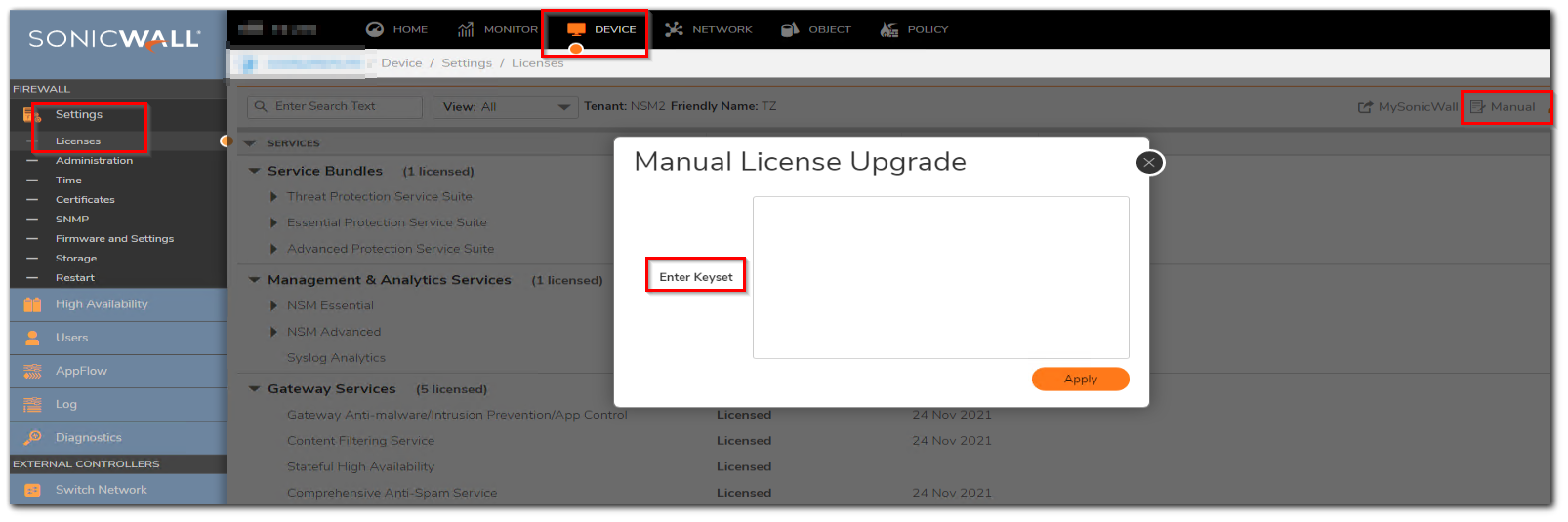Click the POLICY icon

tap(888, 29)
